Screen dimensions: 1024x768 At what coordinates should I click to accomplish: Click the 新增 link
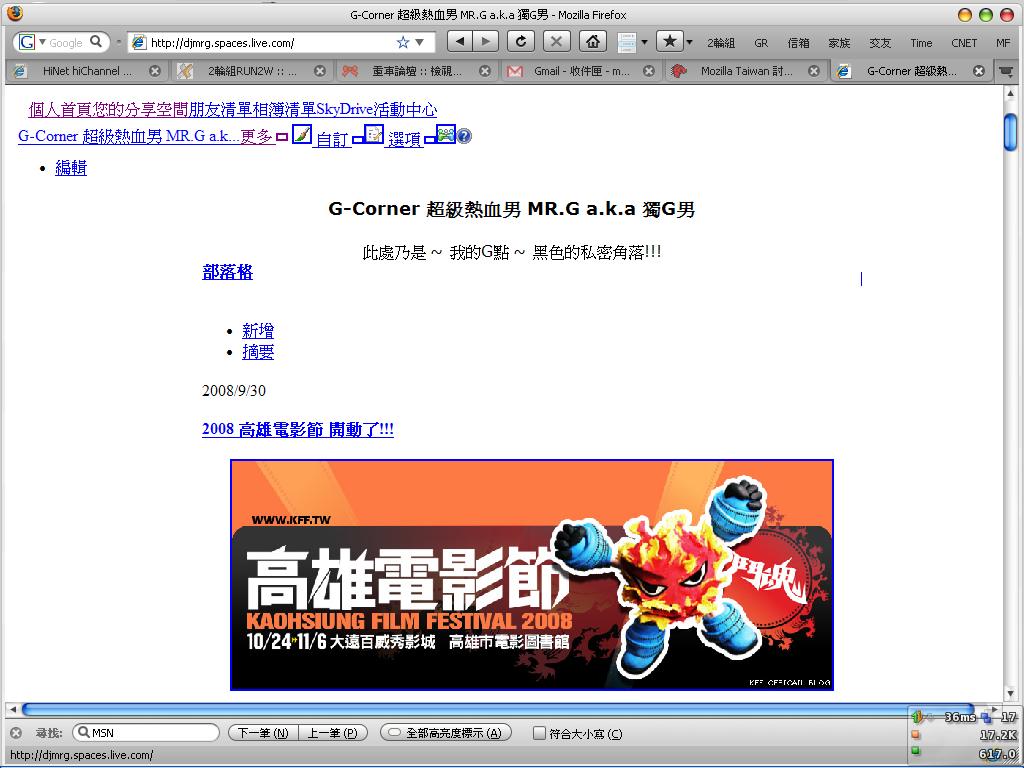(x=258, y=330)
